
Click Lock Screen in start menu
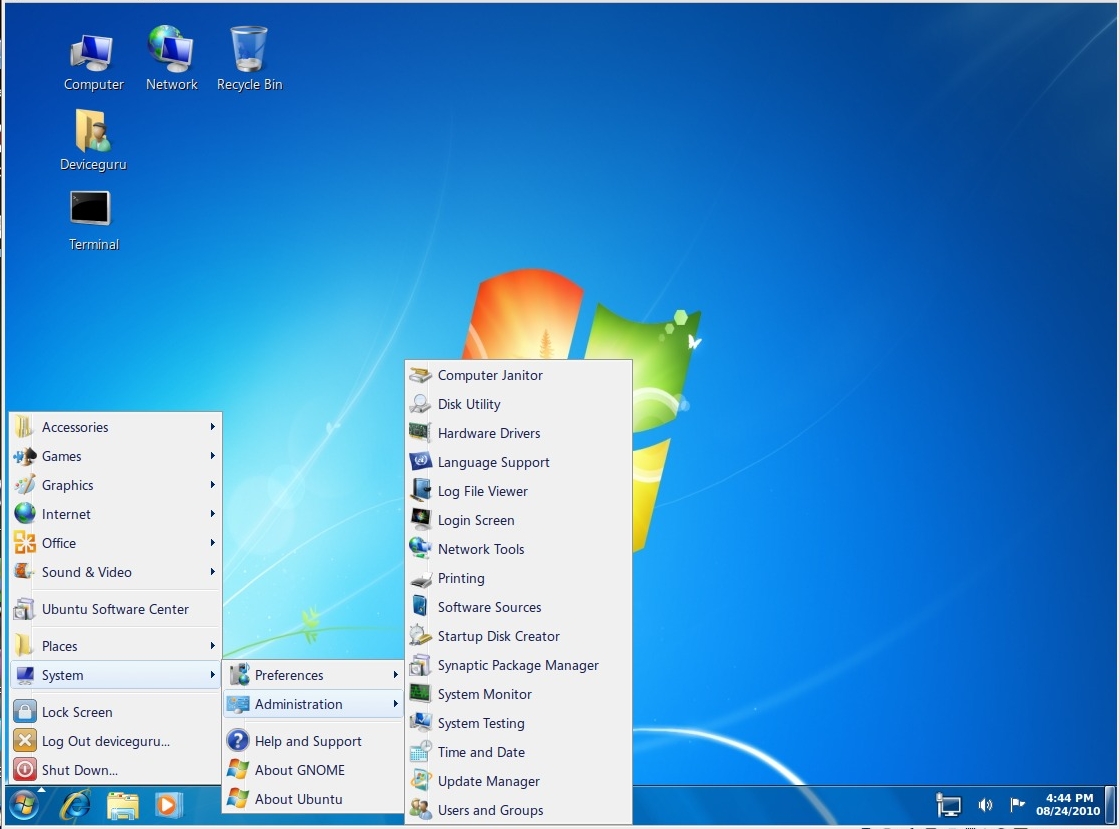point(116,712)
